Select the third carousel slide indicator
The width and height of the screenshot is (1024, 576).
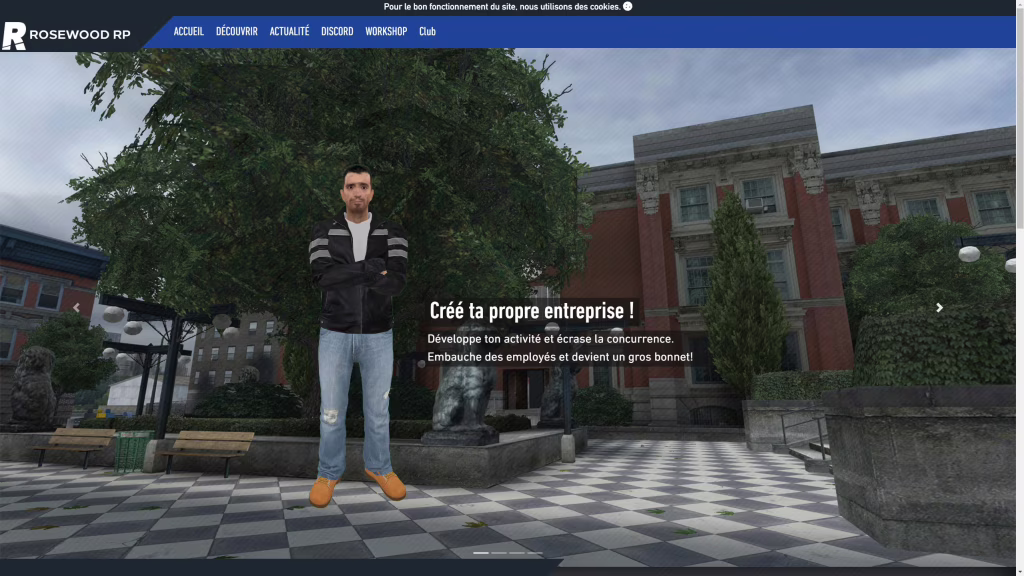tap(517, 553)
